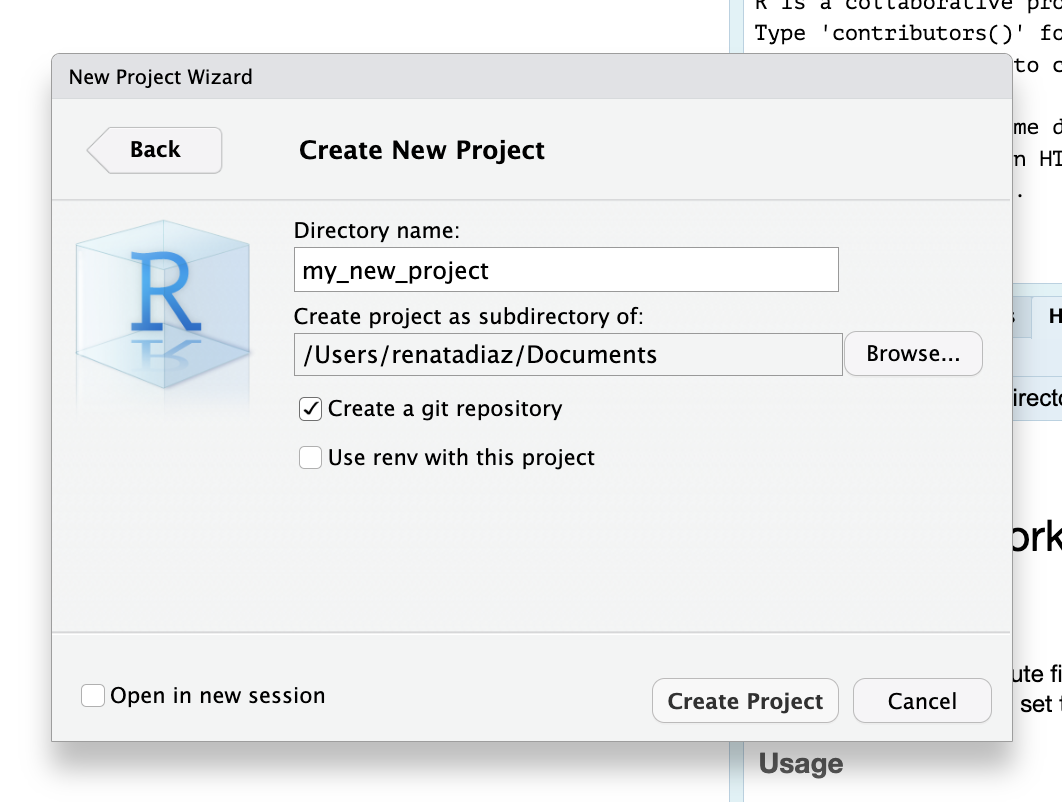The height and width of the screenshot is (802, 1062).
Task: Click the Usage heading in the Help pane
Action: tap(801, 764)
